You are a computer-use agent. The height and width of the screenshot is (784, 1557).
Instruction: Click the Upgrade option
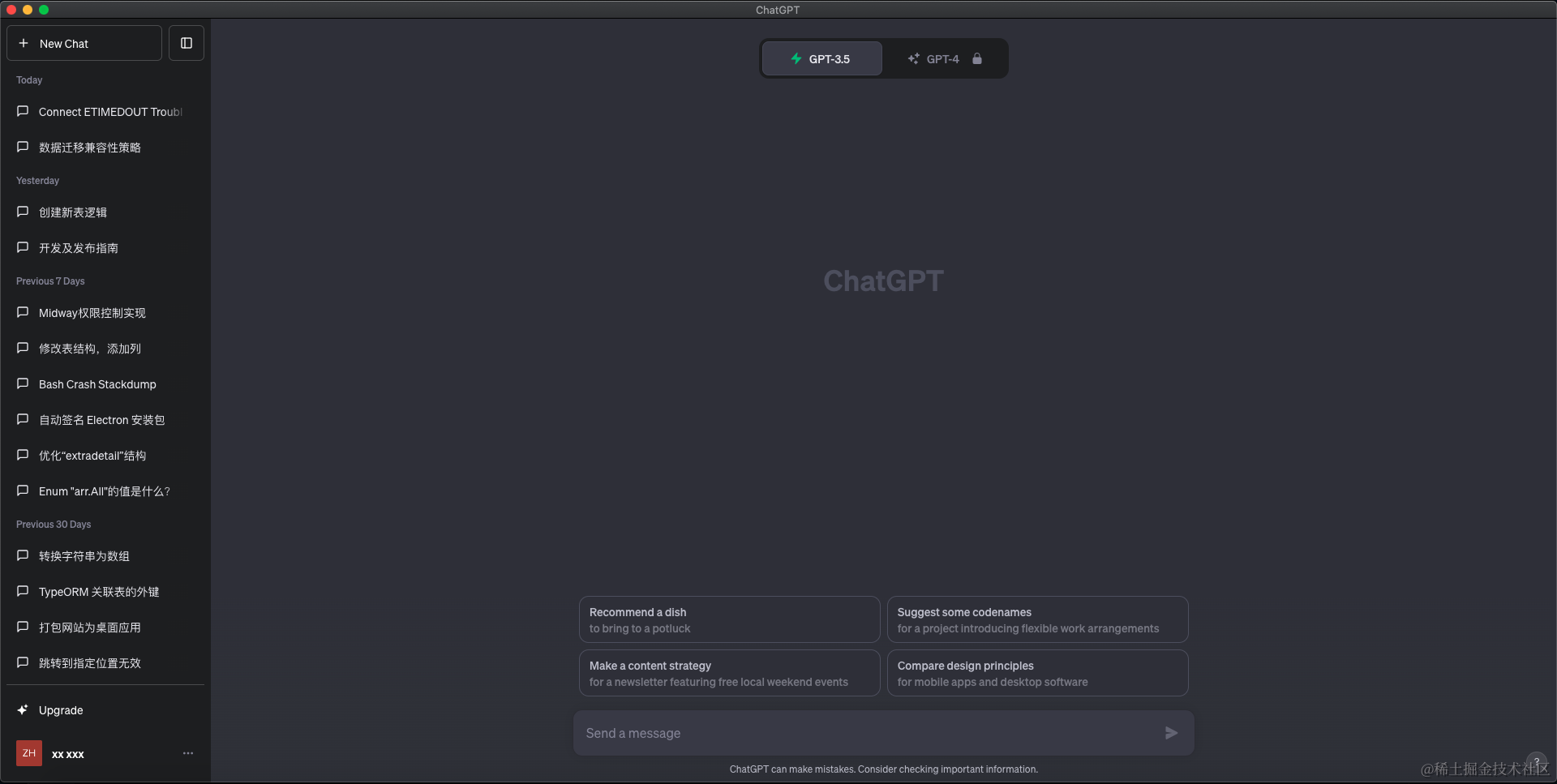[x=61, y=710]
